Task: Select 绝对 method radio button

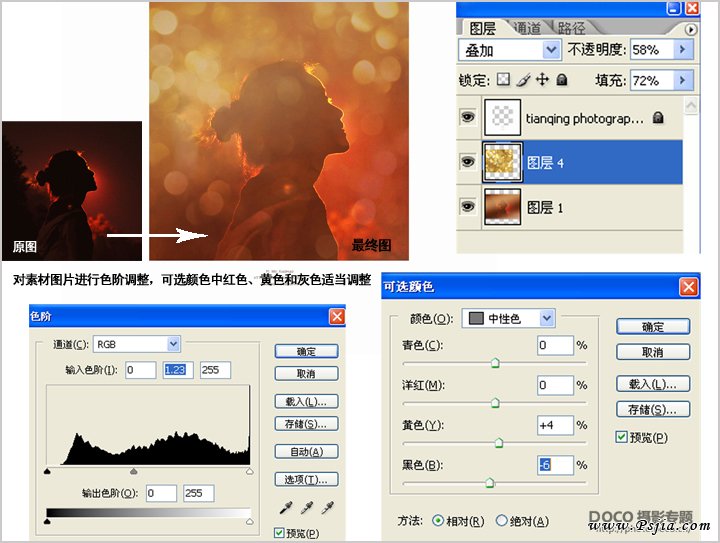Action: 501,521
